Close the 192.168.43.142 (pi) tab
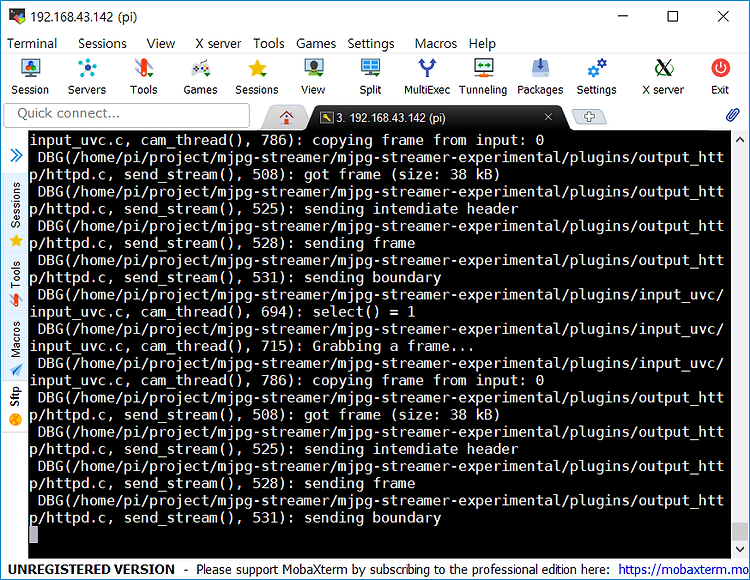This screenshot has width=750, height=580. [548, 117]
